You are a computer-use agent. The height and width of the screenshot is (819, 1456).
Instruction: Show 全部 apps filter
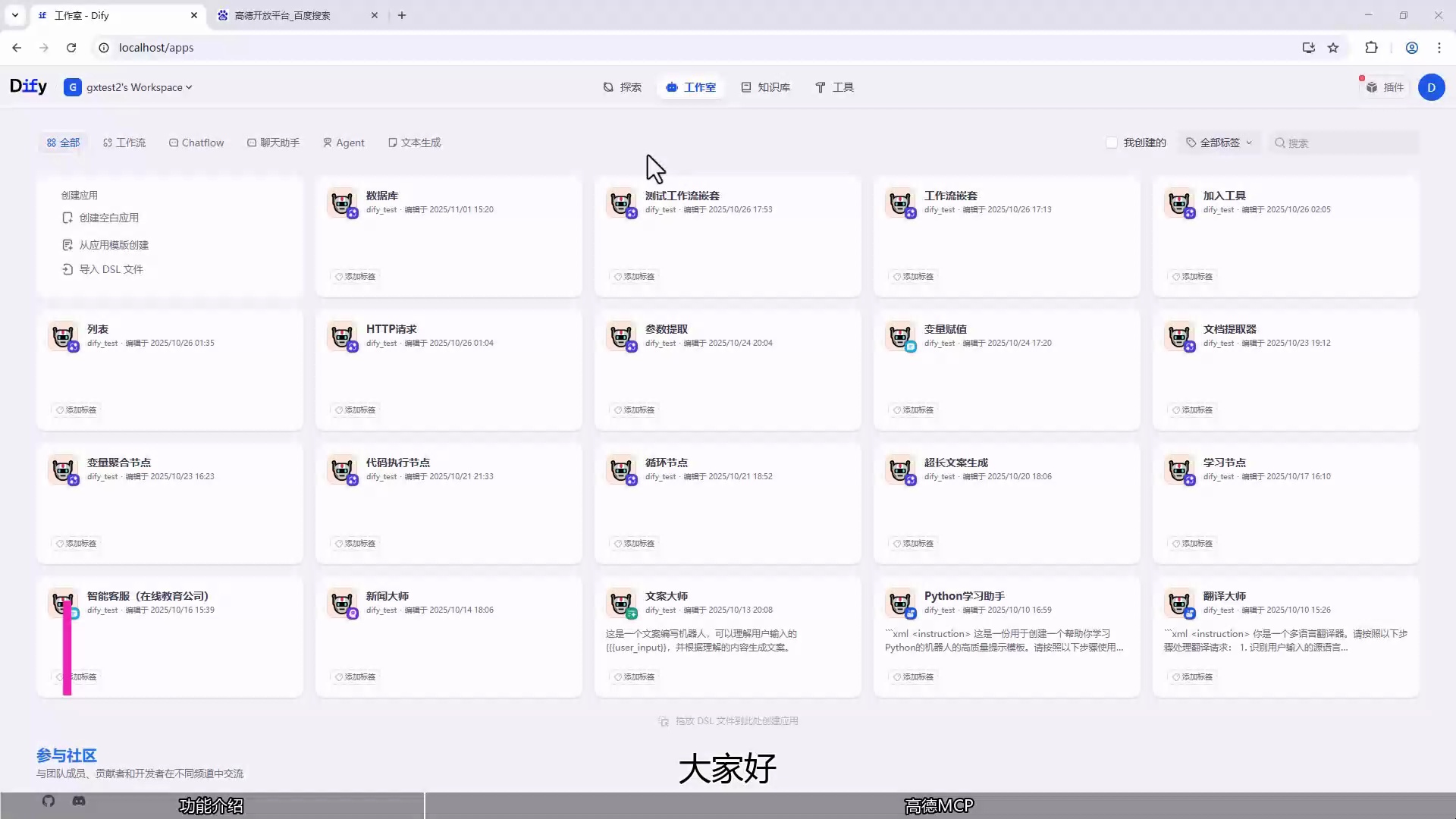point(63,143)
